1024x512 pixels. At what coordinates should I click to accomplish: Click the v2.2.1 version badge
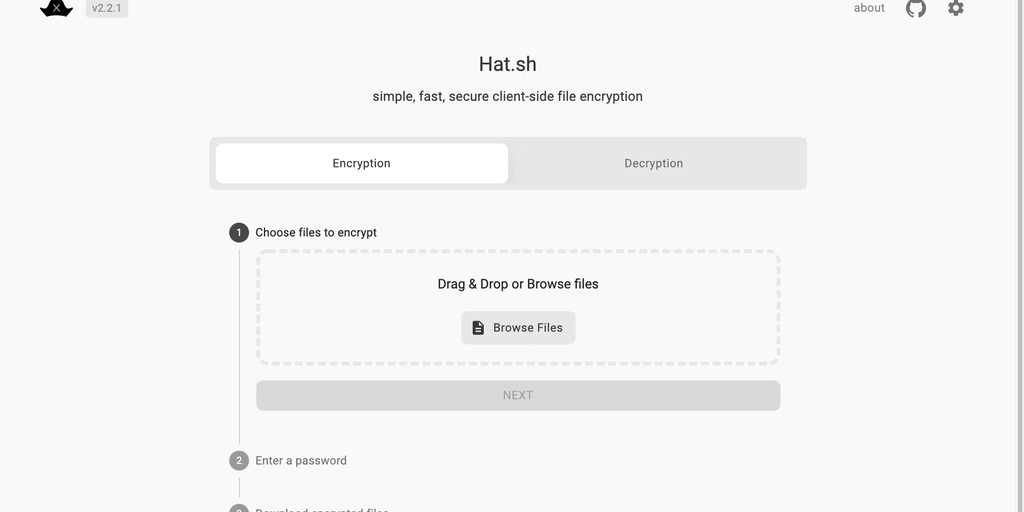point(107,8)
